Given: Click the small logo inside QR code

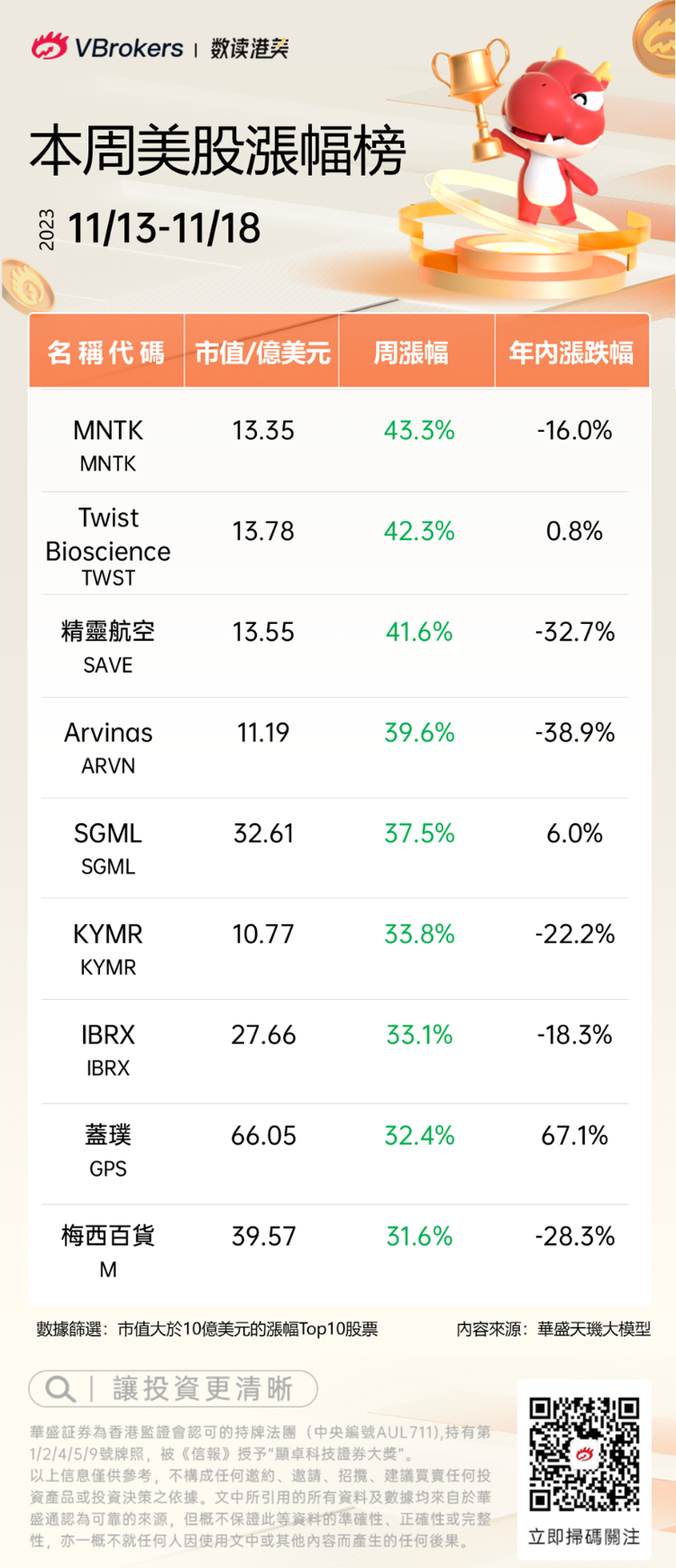Looking at the screenshot, I should pos(584,1453).
